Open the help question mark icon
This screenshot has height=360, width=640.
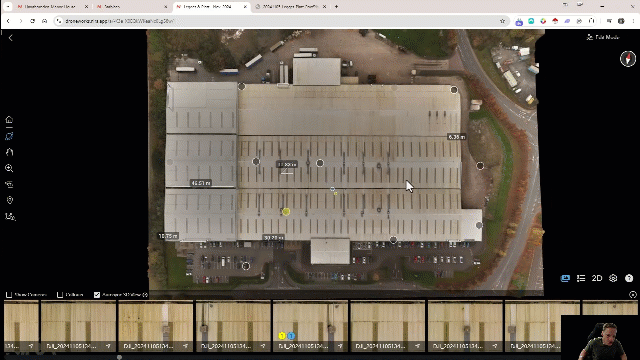pyautogui.click(x=629, y=278)
